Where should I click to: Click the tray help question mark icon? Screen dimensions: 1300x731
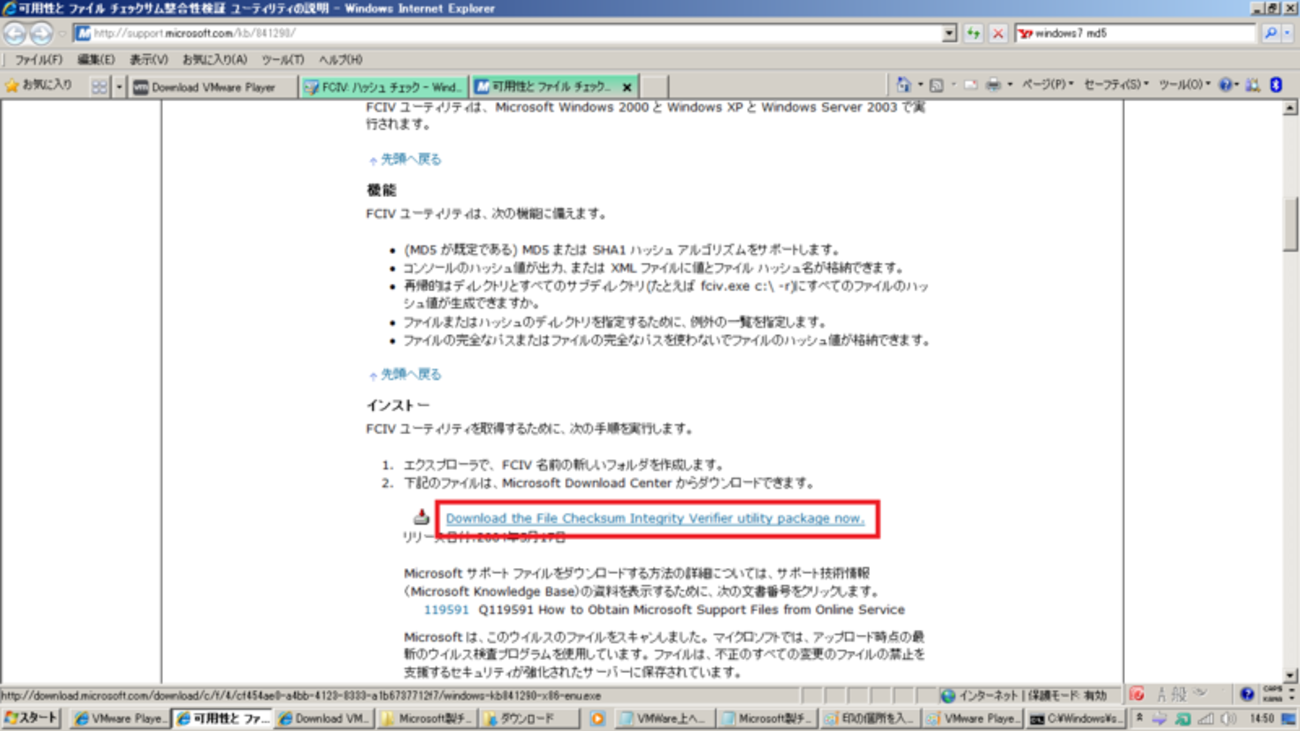pyautogui.click(x=1246, y=693)
